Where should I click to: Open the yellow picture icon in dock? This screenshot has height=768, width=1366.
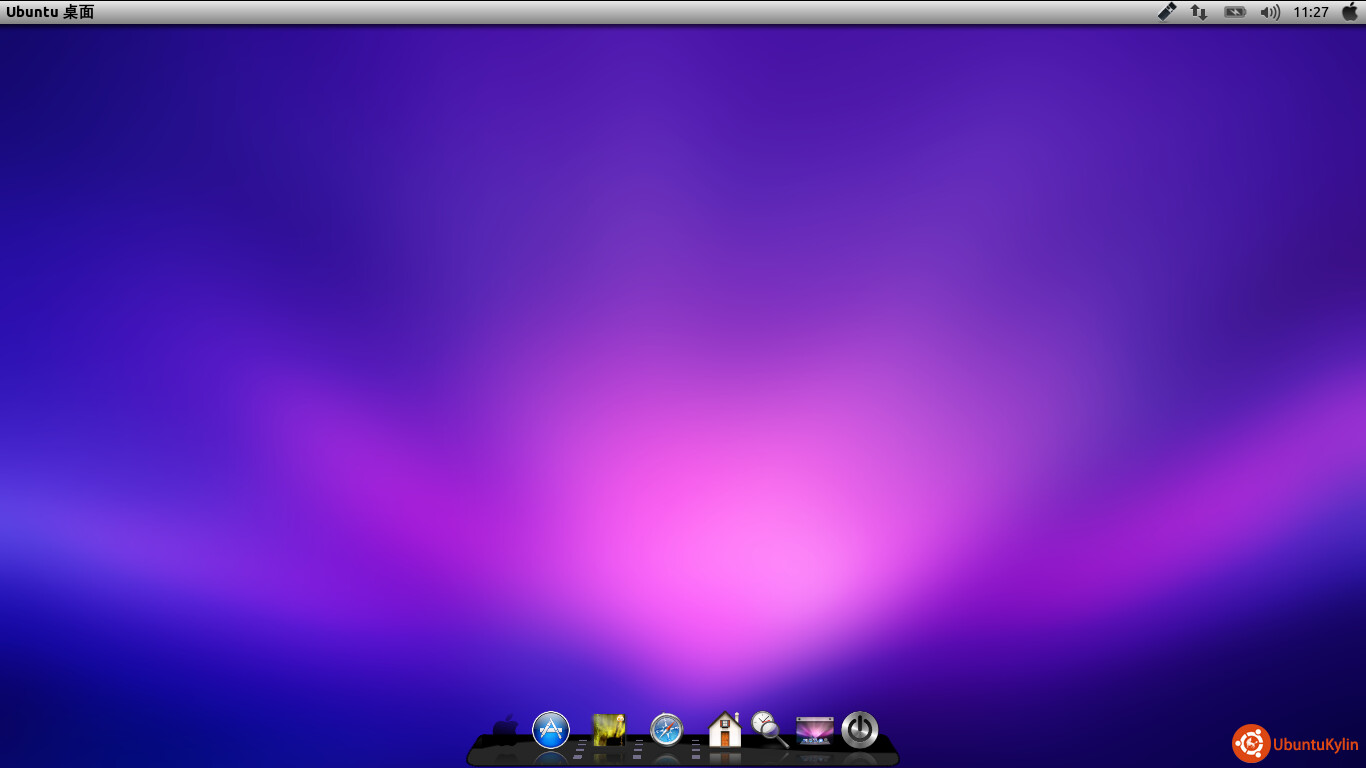[x=608, y=729]
